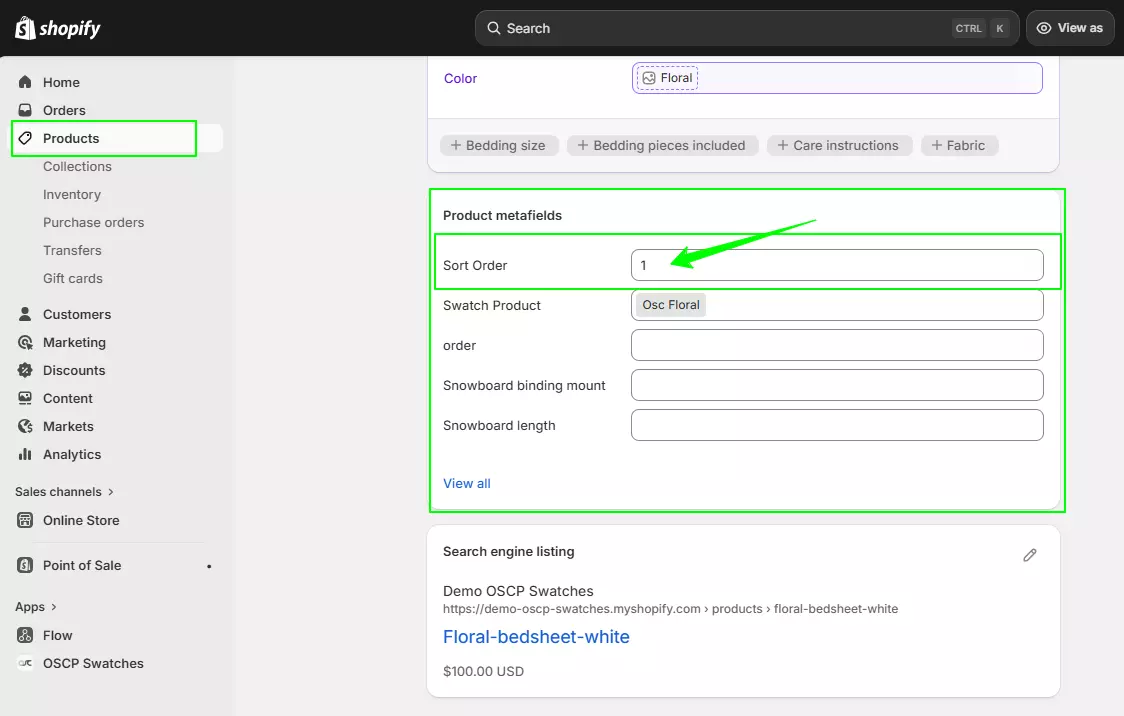The height and width of the screenshot is (716, 1124).
Task: Select the Floral color swatch chip
Action: click(667, 78)
